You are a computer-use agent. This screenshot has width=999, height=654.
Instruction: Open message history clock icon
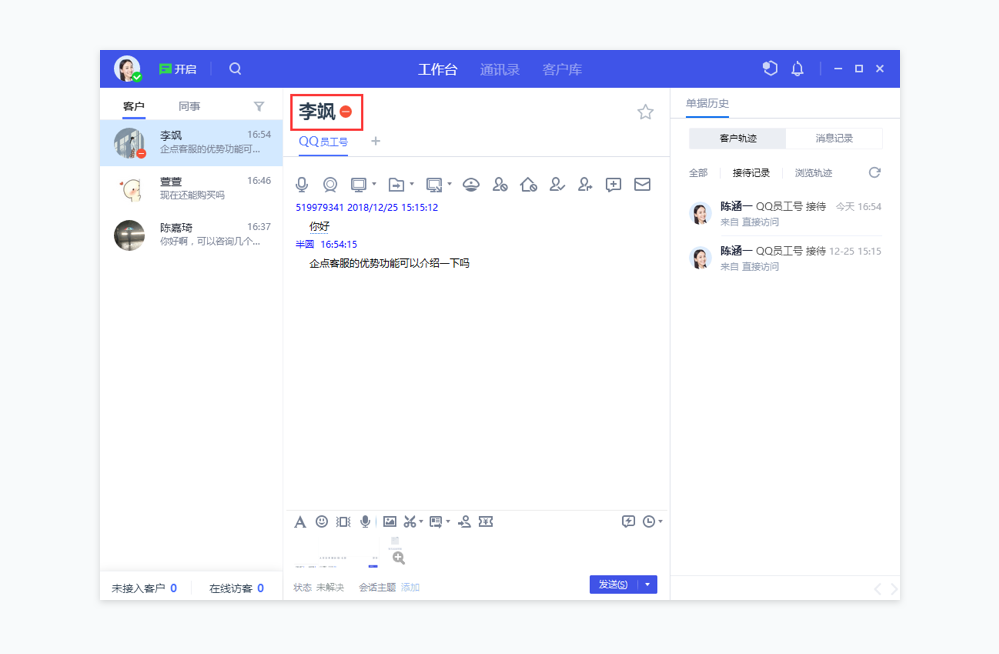pyautogui.click(x=649, y=521)
